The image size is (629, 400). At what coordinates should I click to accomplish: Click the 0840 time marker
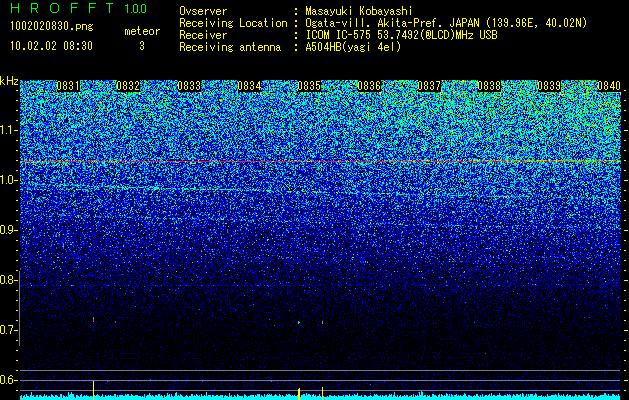pos(609,86)
